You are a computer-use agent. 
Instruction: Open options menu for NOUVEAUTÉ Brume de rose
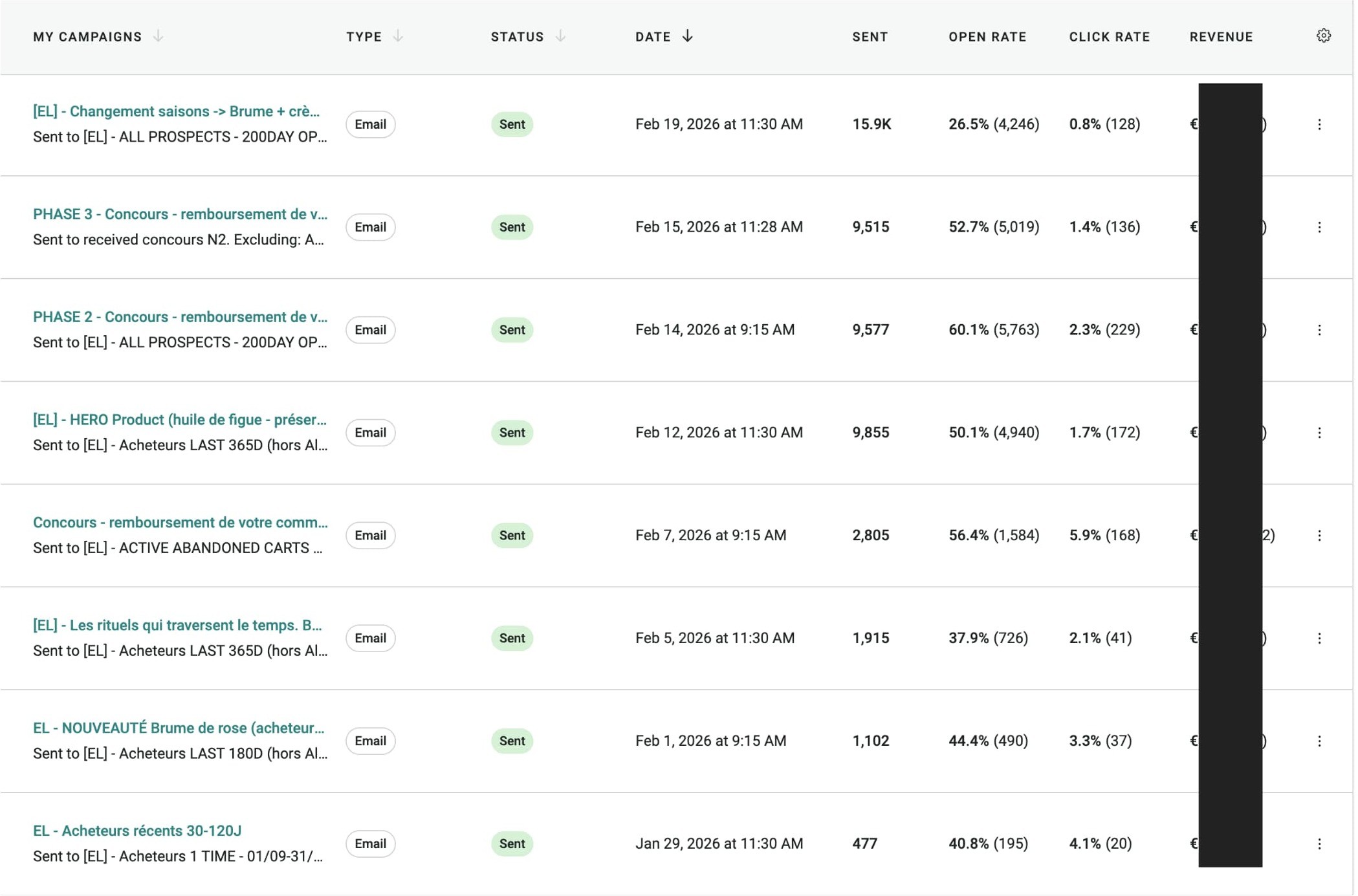coord(1319,741)
